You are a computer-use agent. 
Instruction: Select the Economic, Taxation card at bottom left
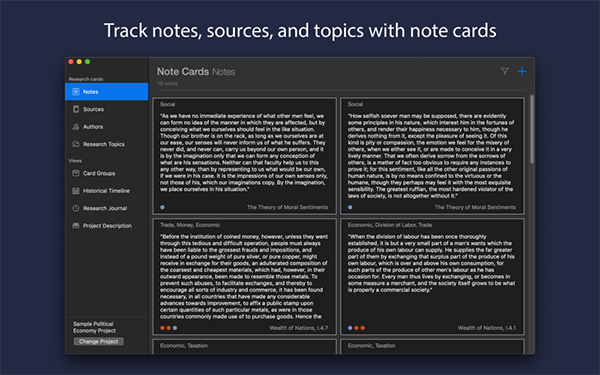coord(245,347)
